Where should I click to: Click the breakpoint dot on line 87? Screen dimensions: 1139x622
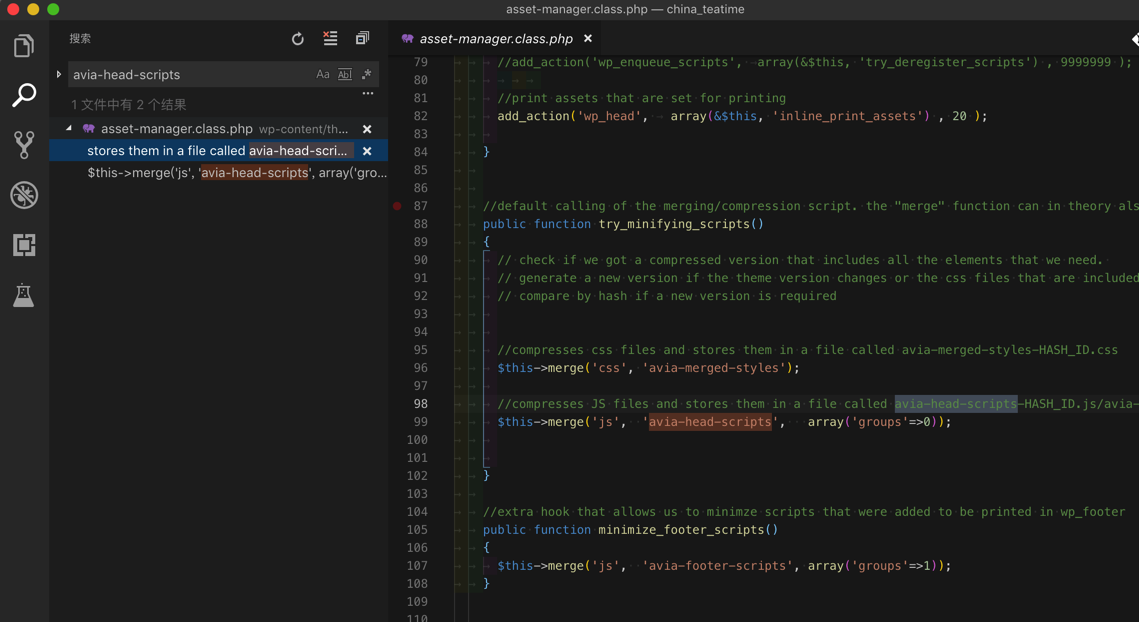[397, 206]
